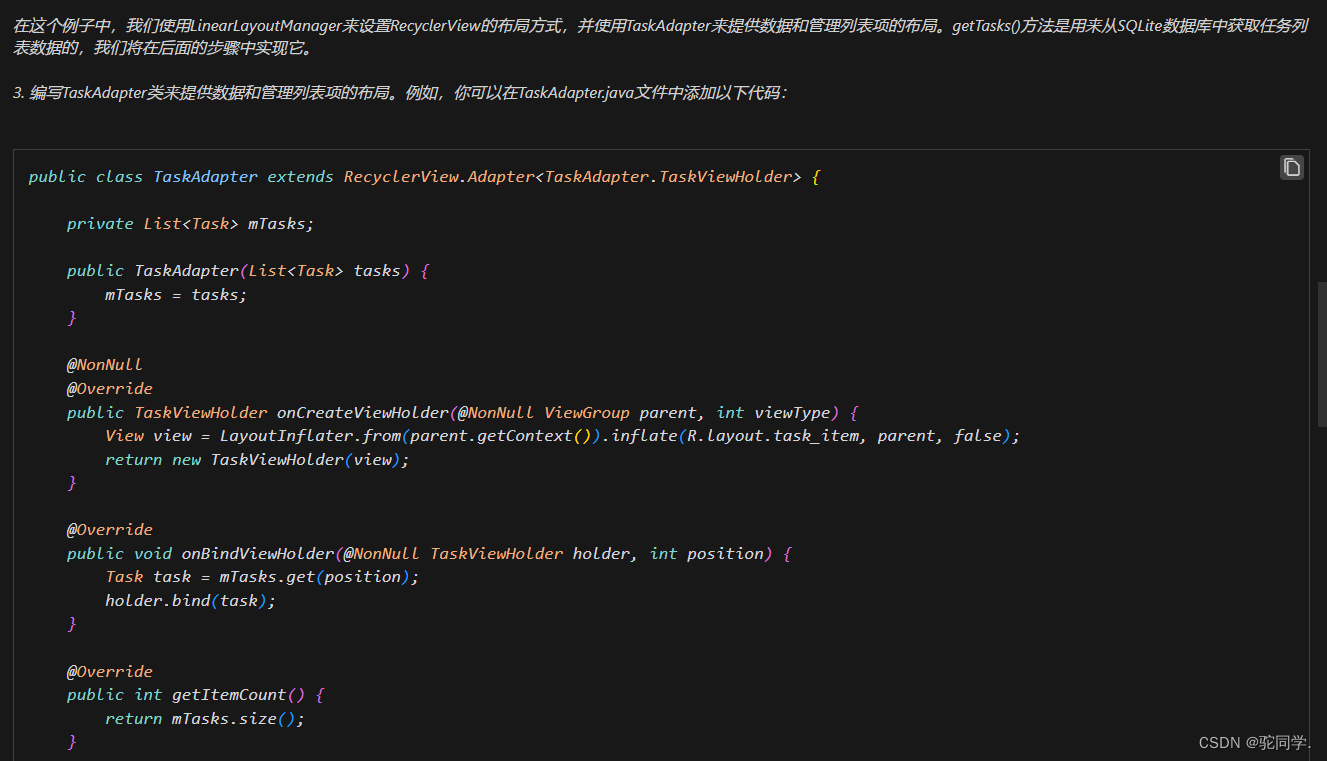This screenshot has height=761, width=1327.
Task: Click the 'holder.bind(task);' line
Action: tap(190, 601)
